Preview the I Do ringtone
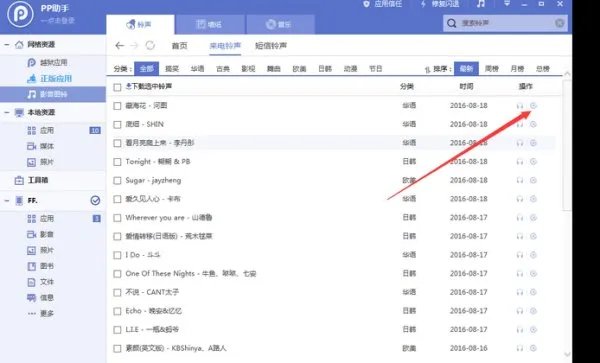600x363 pixels. click(520, 255)
